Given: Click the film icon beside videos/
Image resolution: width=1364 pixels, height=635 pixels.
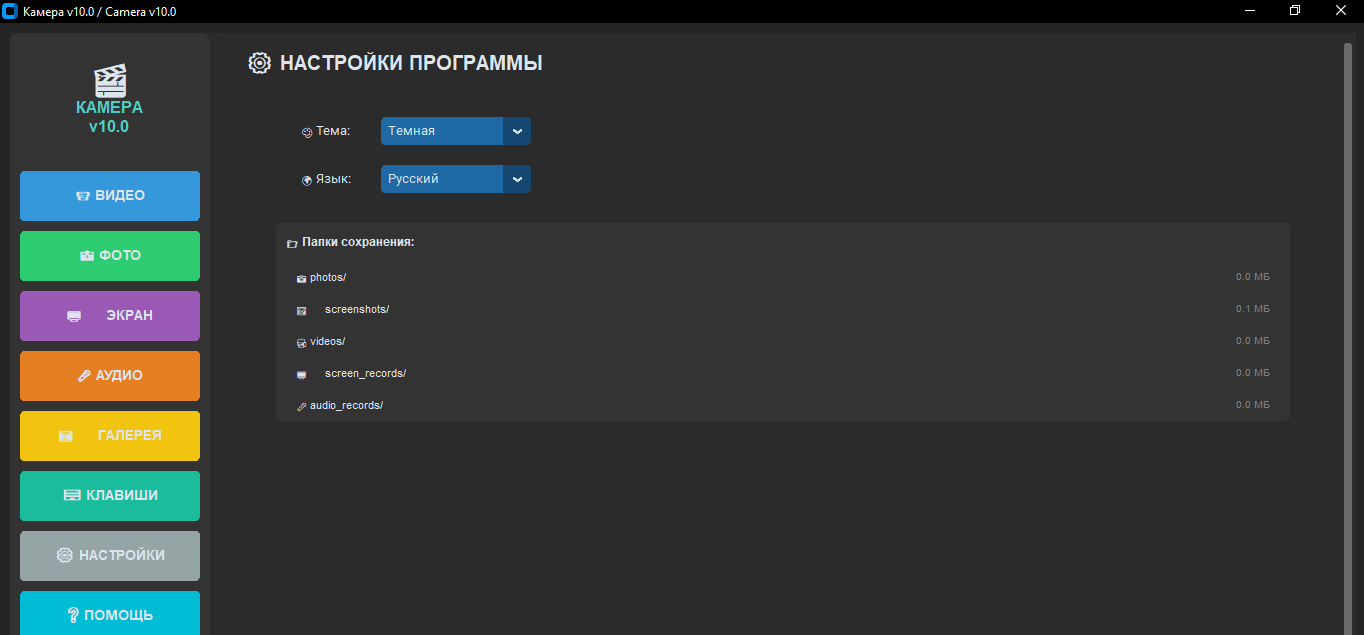Looking at the screenshot, I should (301, 343).
